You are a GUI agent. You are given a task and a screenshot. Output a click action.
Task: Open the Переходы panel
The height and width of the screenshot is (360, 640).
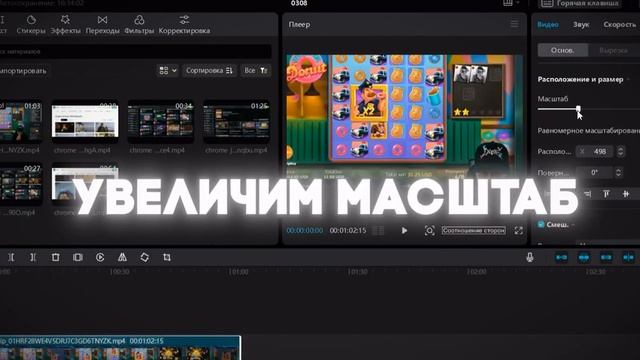coord(102,24)
